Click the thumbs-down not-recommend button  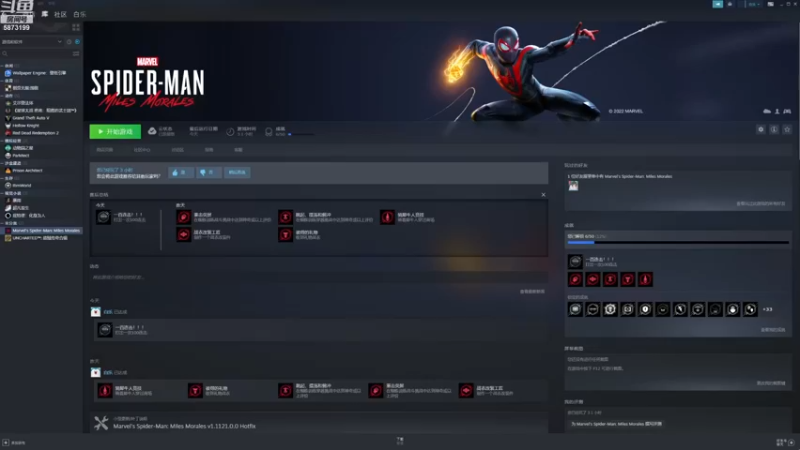point(209,172)
